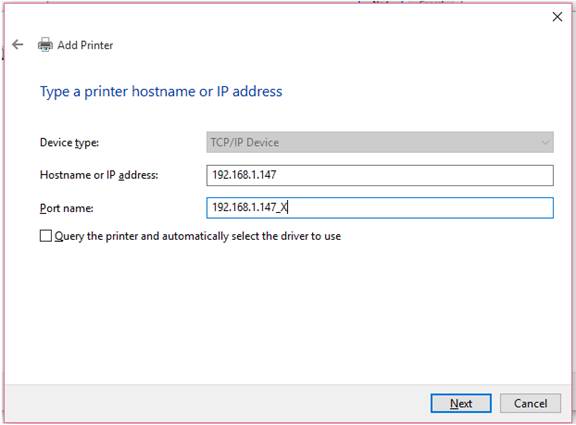The height and width of the screenshot is (425, 576).
Task: Click the Port name label
Action: (x=66, y=208)
